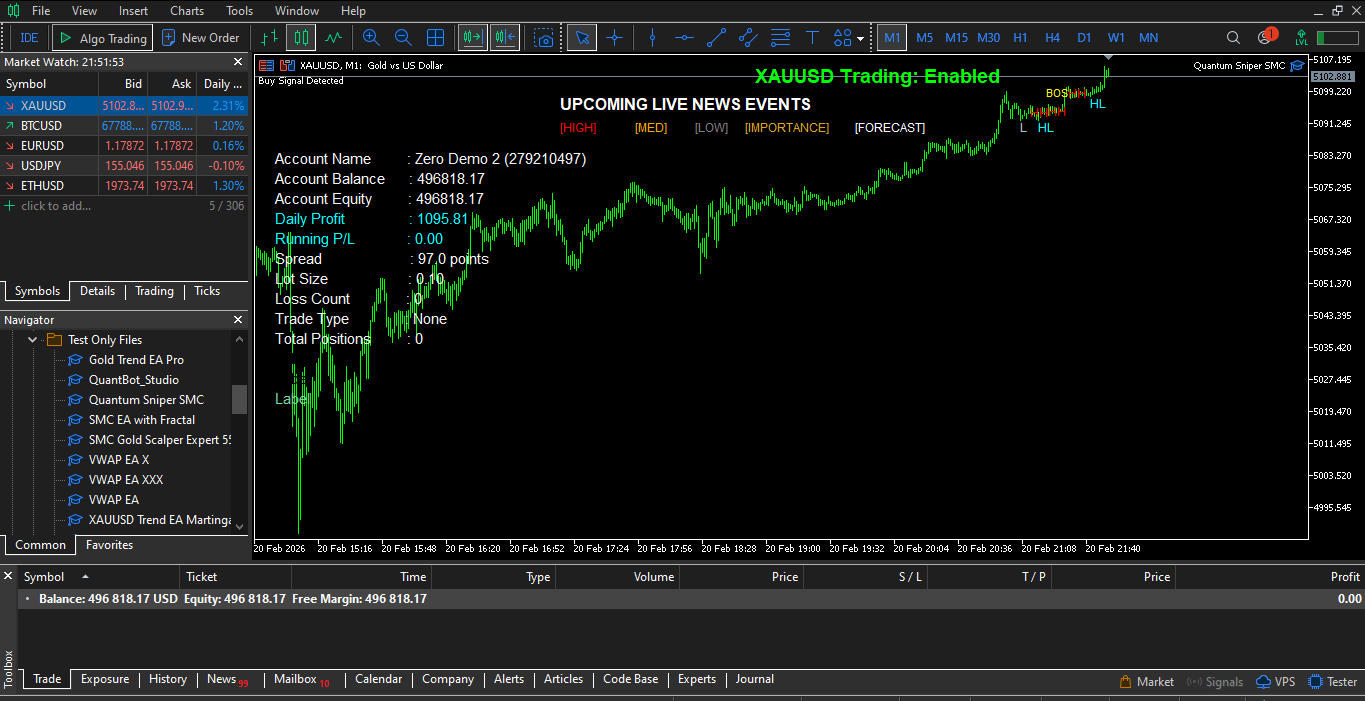Draw a horizontal line object
The width and height of the screenshot is (1365, 701).
pos(684,38)
